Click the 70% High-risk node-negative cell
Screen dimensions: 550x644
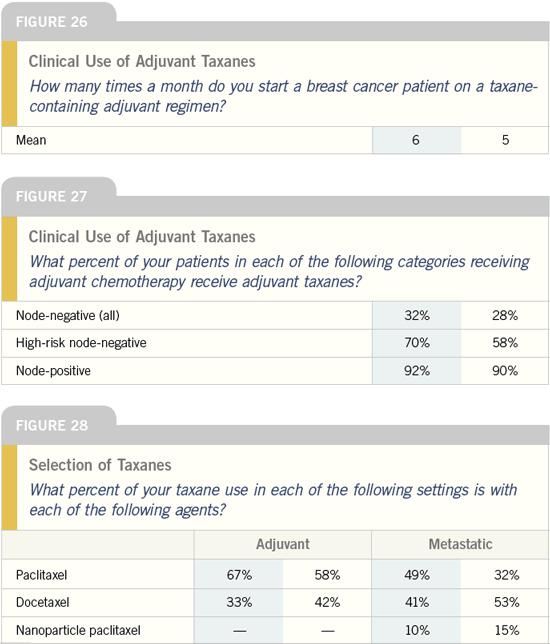pyautogui.click(x=417, y=343)
